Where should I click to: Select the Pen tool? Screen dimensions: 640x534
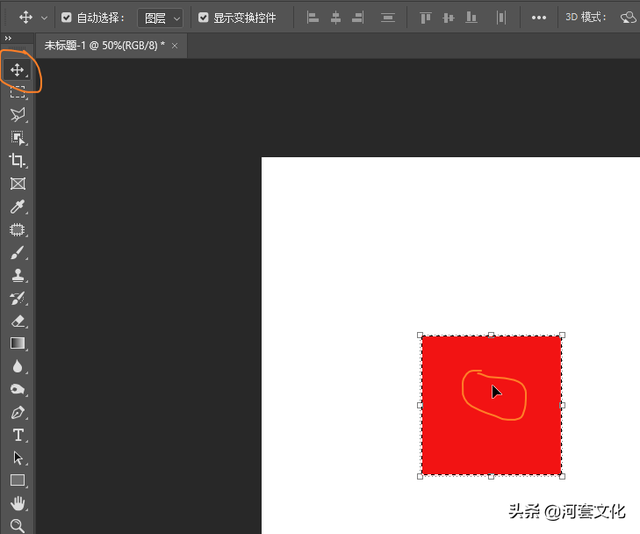(18, 413)
